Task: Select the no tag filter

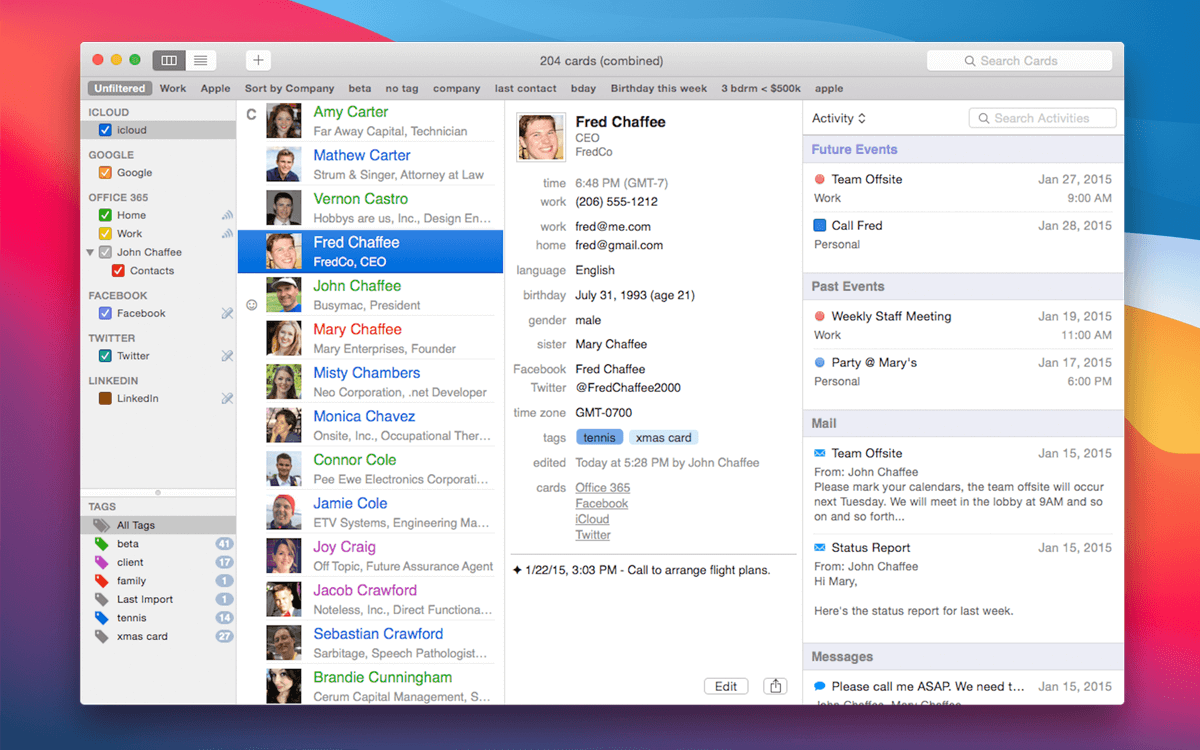Action: click(x=402, y=88)
